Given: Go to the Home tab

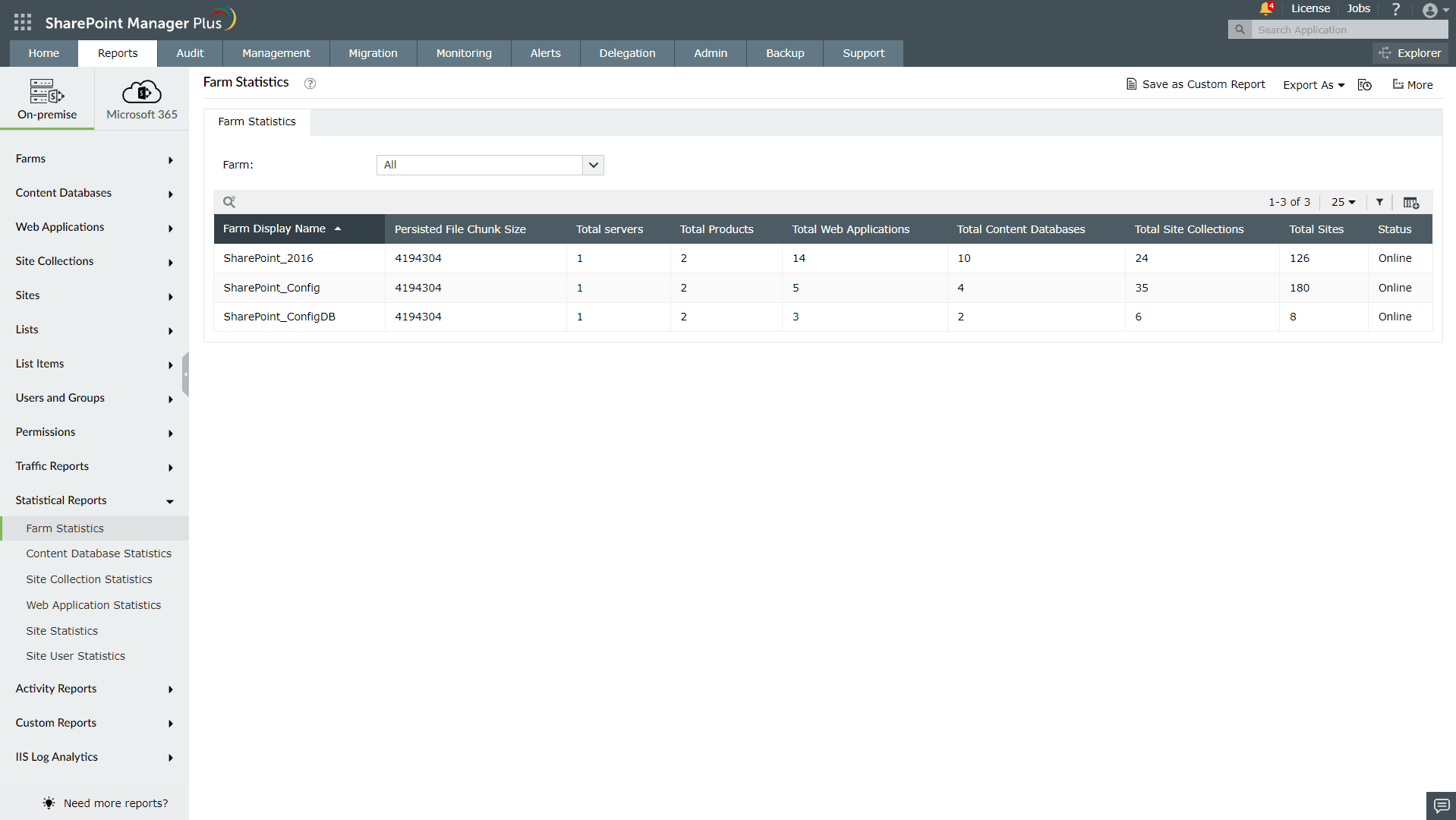Looking at the screenshot, I should coord(44,53).
